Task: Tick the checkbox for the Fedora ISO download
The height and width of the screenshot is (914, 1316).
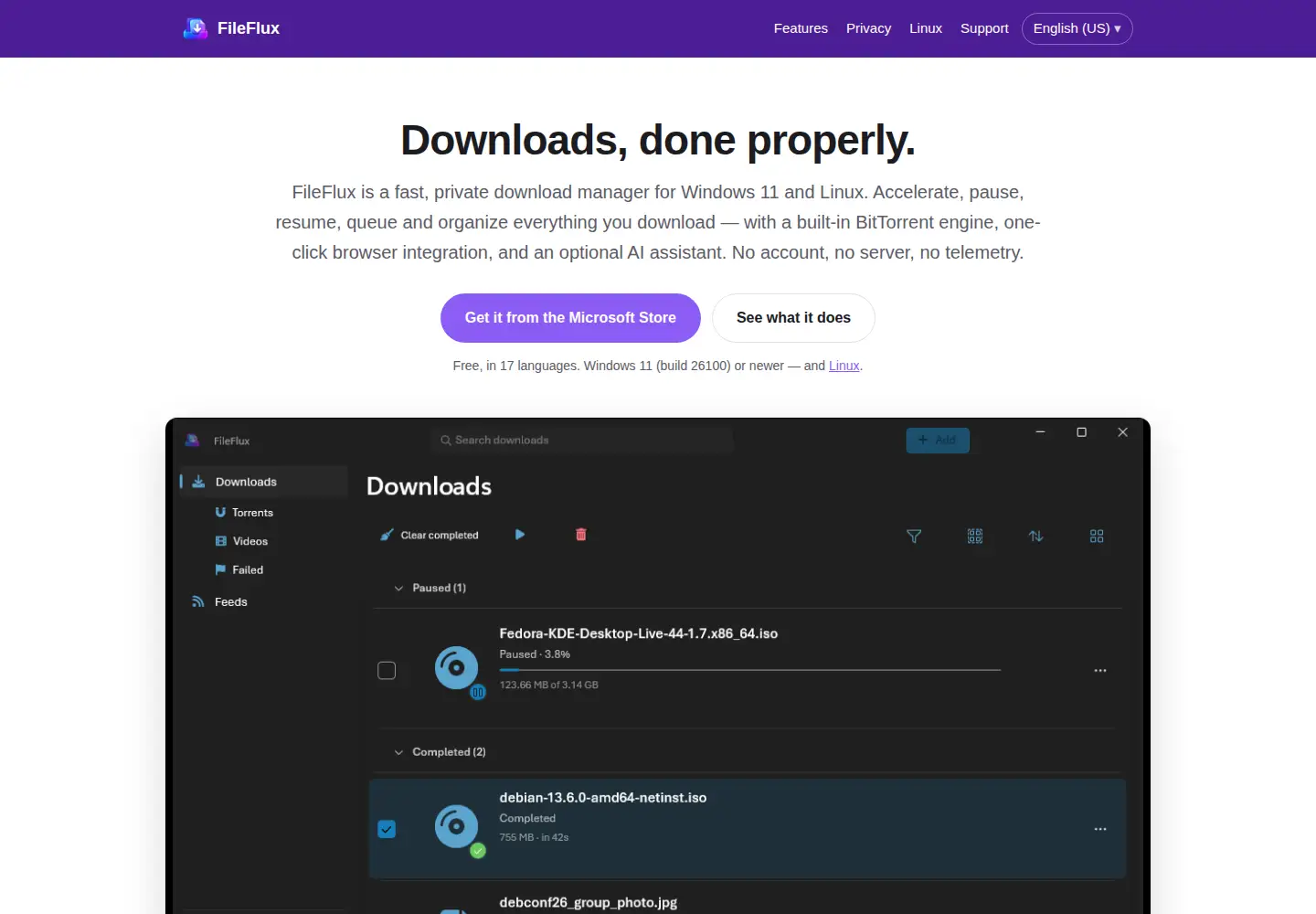Action: pyautogui.click(x=387, y=671)
